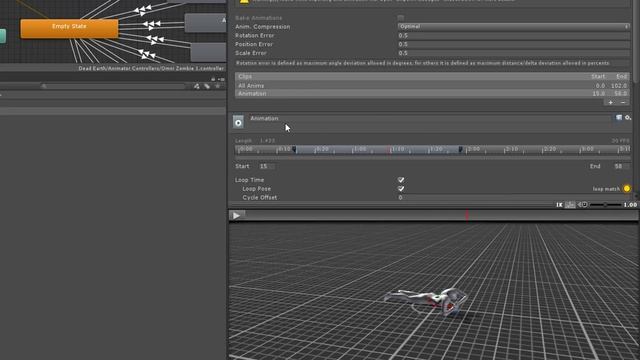Image resolution: width=640 pixels, height=360 pixels.
Task: Click the Start frame field showing 15
Action: [x=267, y=166]
